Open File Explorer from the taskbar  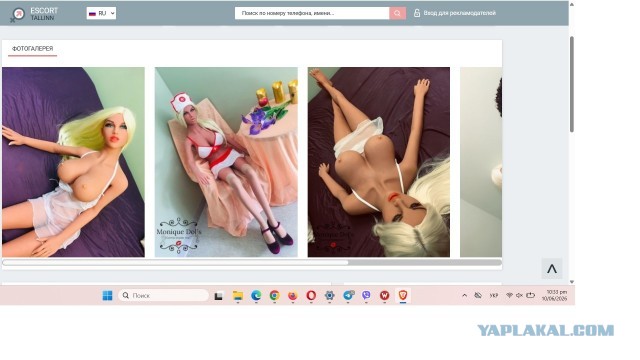pos(238,296)
